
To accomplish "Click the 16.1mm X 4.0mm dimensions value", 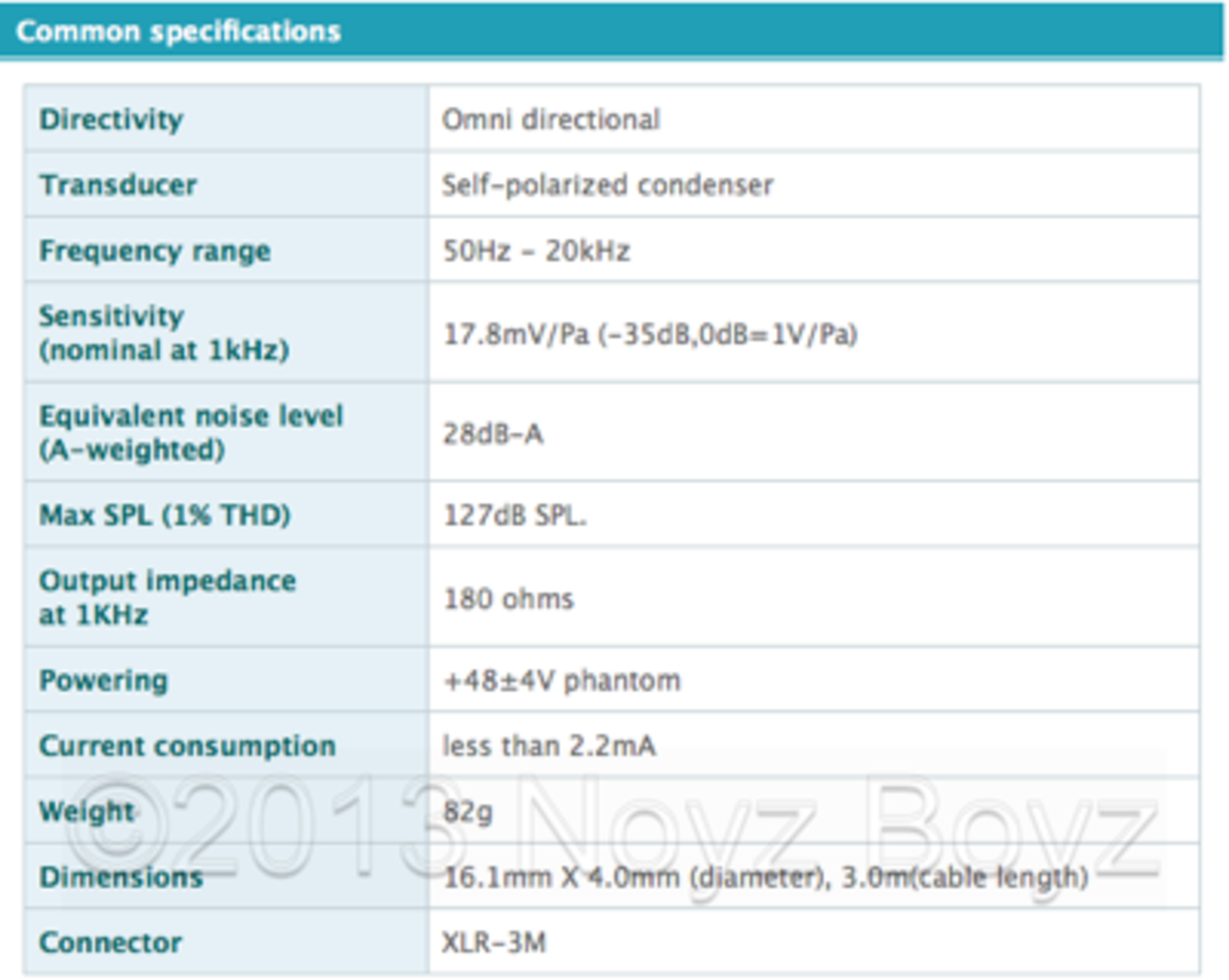I will [765, 877].
